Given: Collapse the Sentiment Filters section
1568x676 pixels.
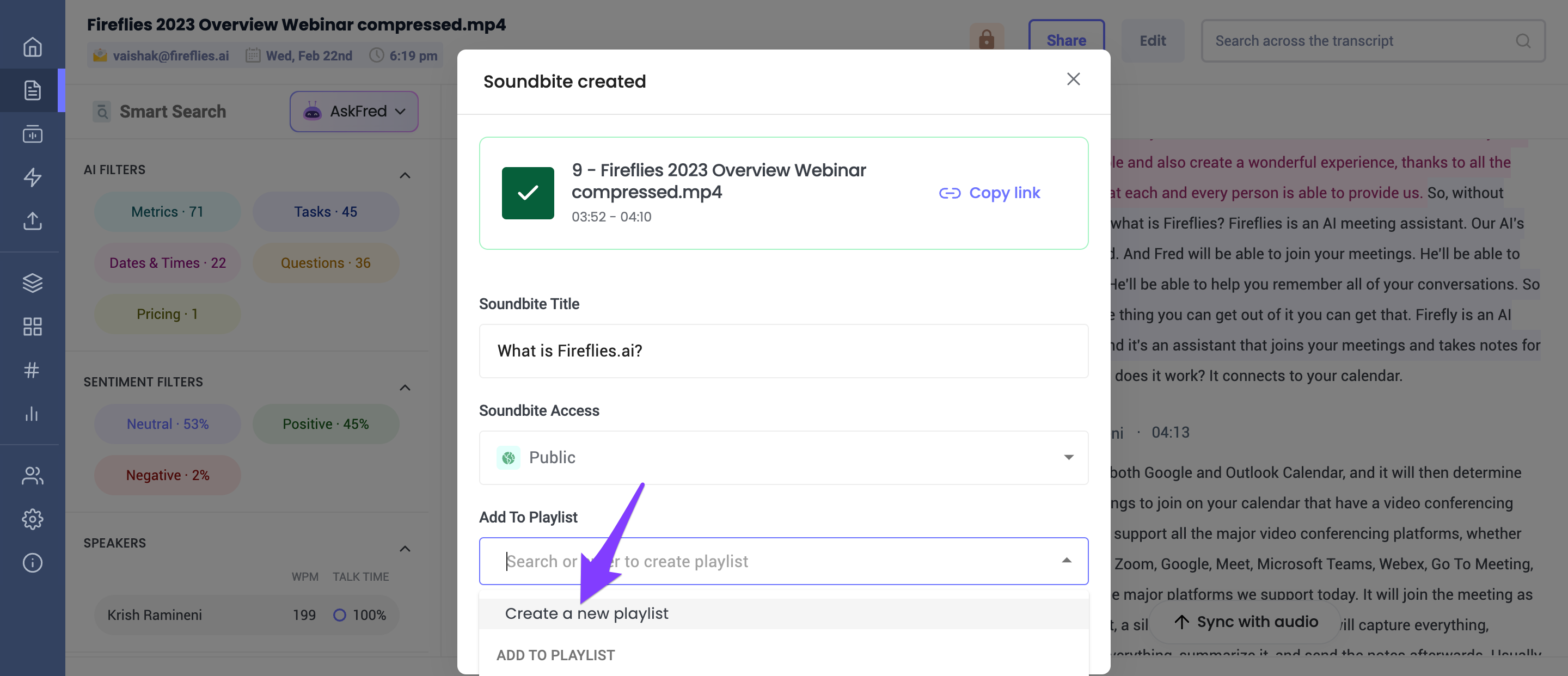Looking at the screenshot, I should (x=405, y=388).
